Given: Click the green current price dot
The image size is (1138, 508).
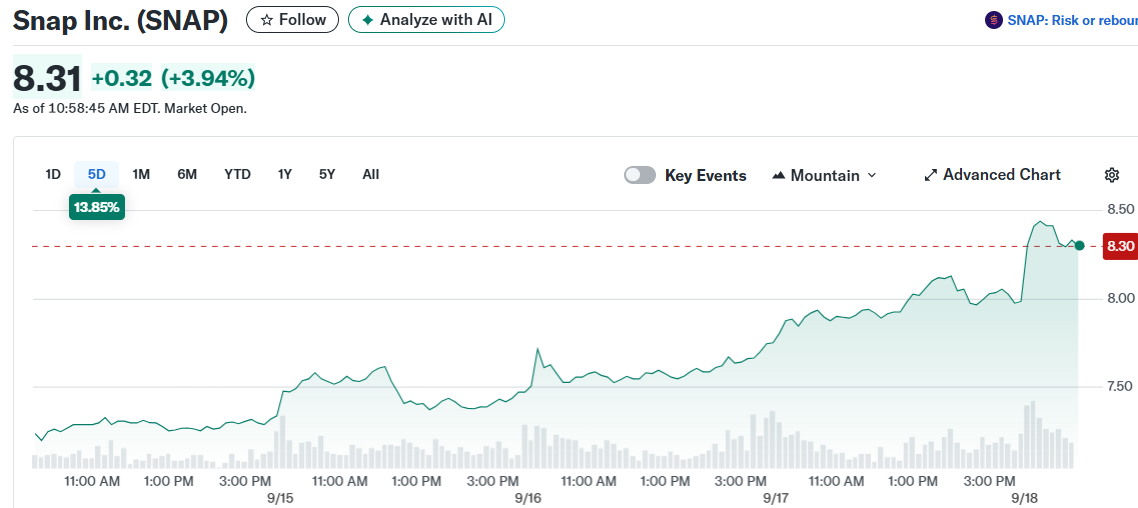Looking at the screenshot, I should click(x=1079, y=246).
